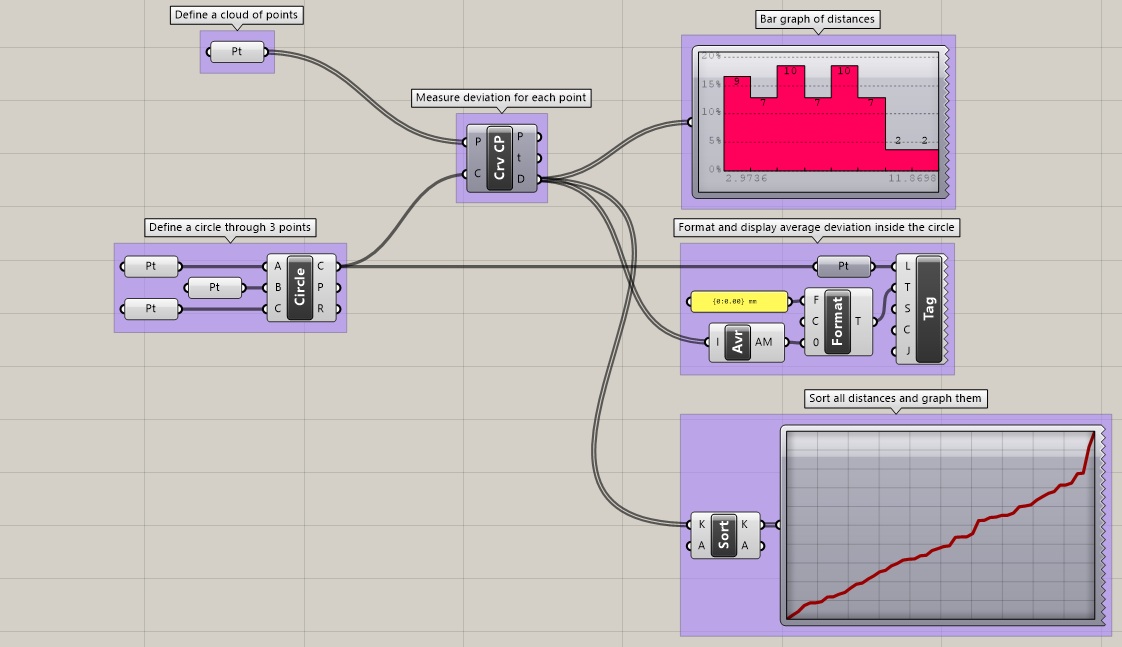Click the 'Bar graph of distances' label
This screenshot has width=1122, height=647.
point(817,19)
